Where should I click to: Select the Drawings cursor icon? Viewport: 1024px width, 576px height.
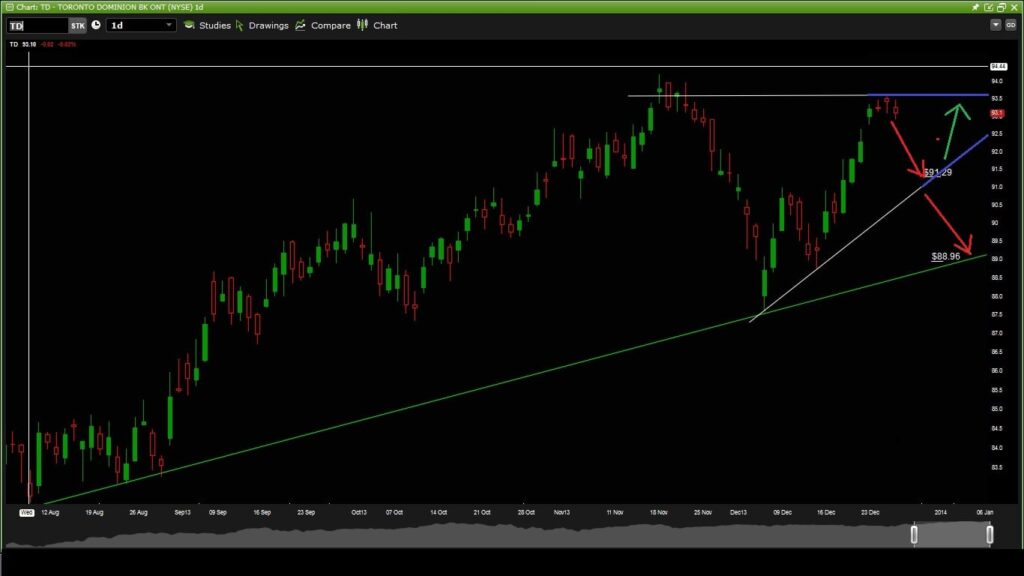(238, 25)
